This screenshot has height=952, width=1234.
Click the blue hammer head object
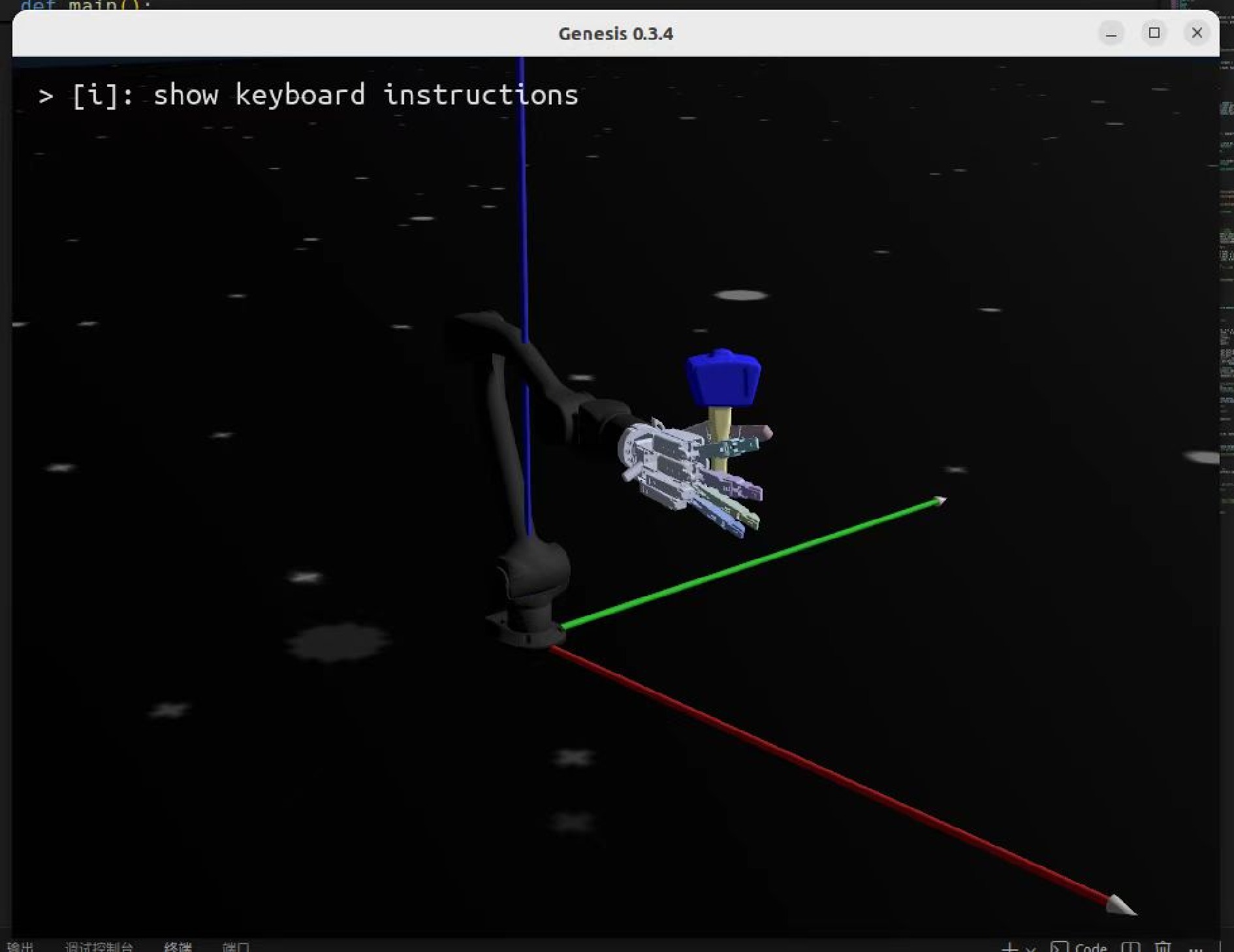[x=723, y=379]
